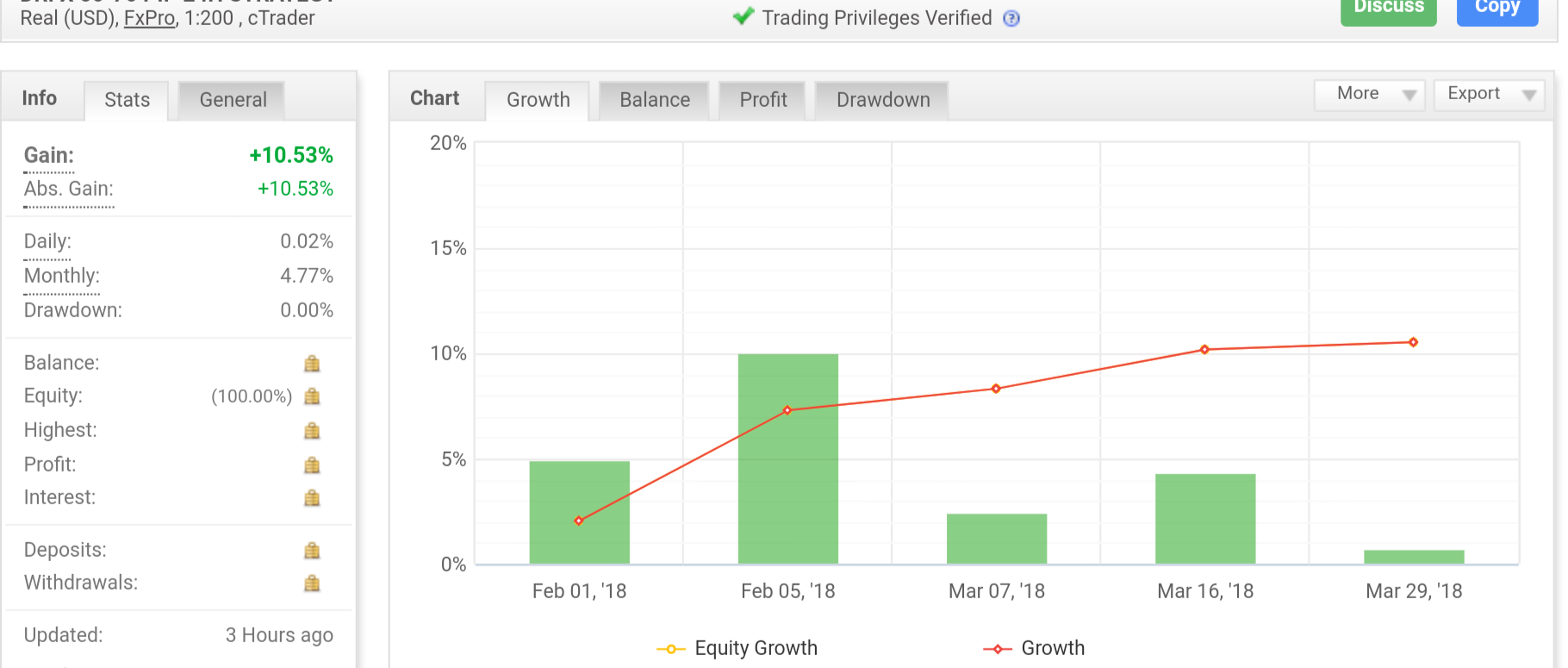Screen dimensions: 1568x668
Task: Expand the Export dropdown
Action: pyautogui.click(x=1488, y=94)
